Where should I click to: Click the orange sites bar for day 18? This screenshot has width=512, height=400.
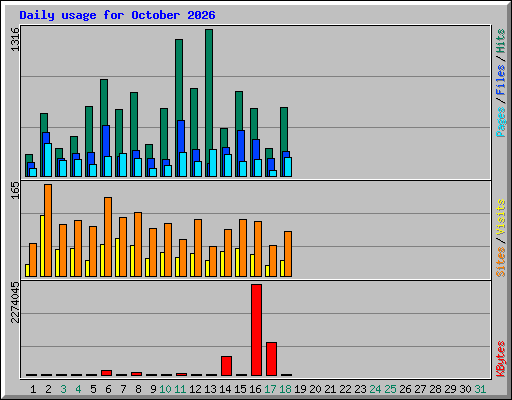click(x=288, y=254)
